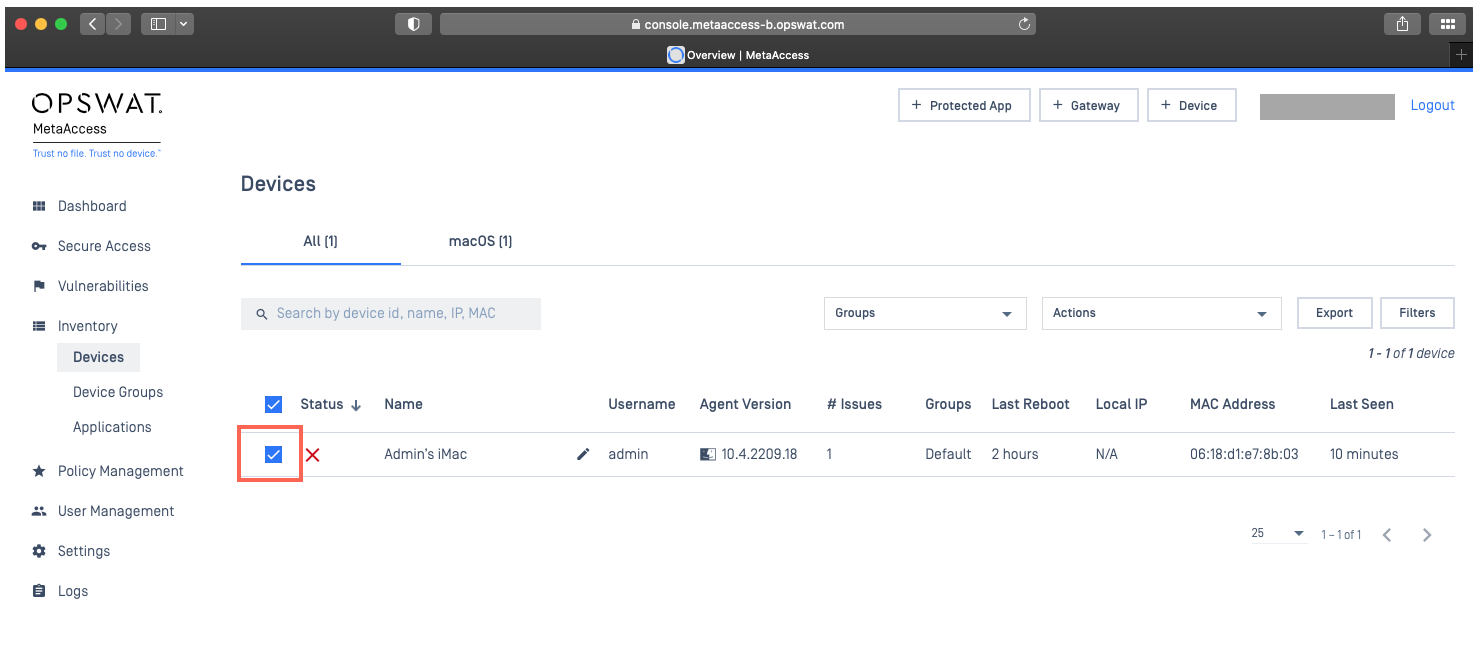Open Device Groups in the sidebar

[x=118, y=392]
